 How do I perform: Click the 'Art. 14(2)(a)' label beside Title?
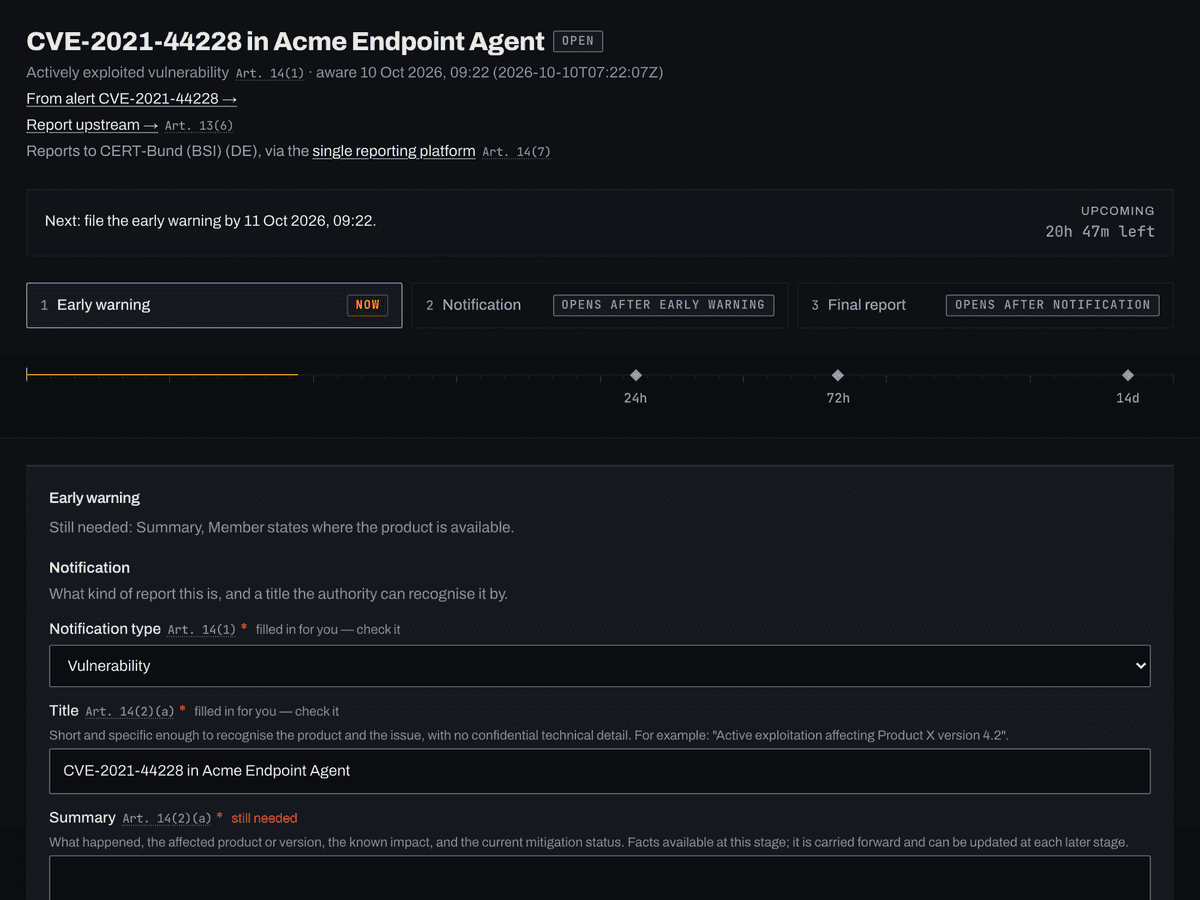pos(130,712)
